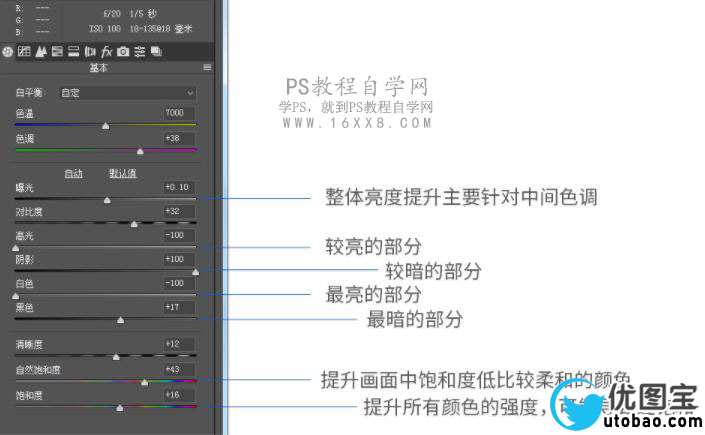Click the 白色 whites slider handle
The width and height of the screenshot is (705, 435).
[x=16, y=296]
